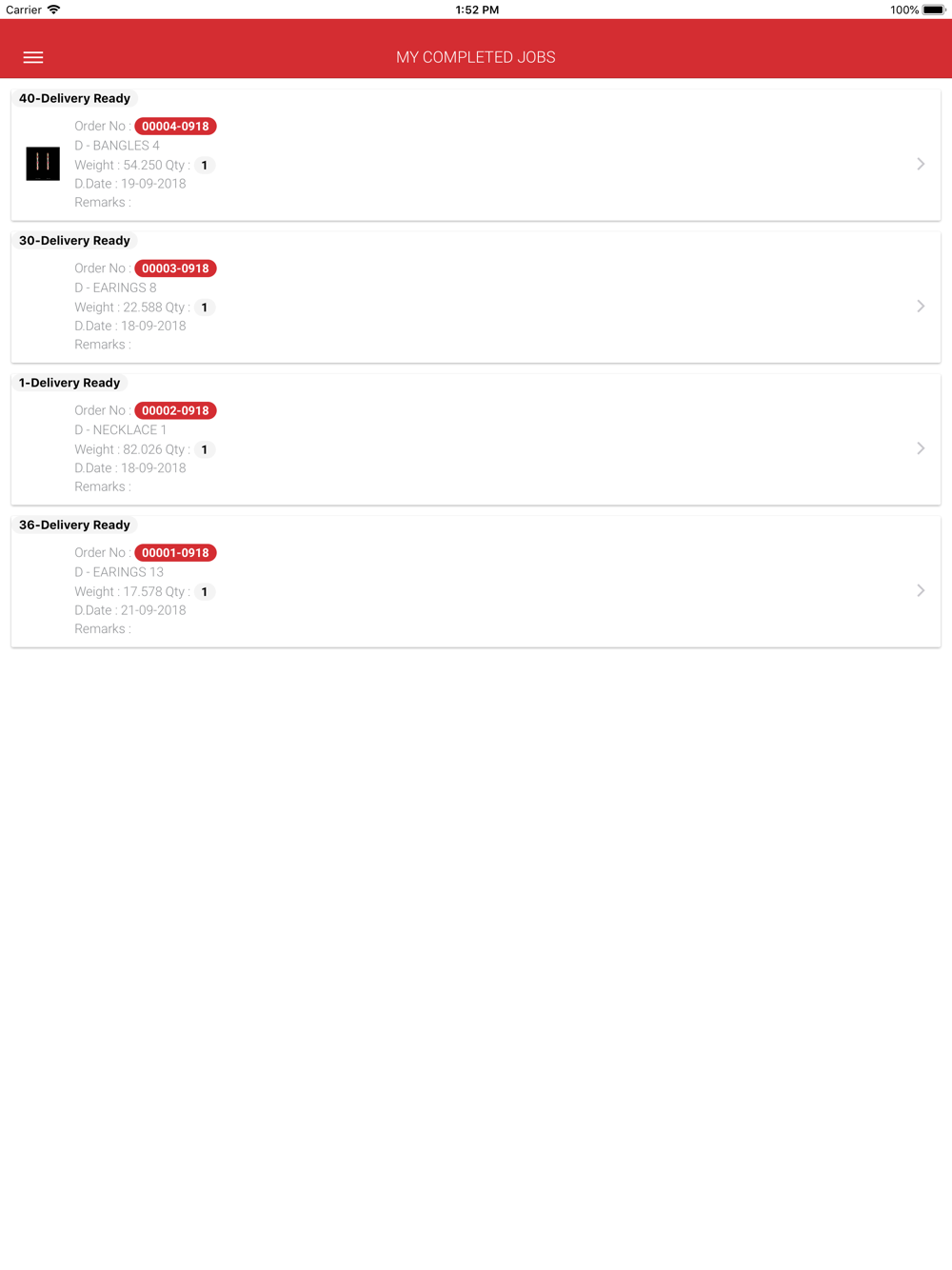Tap the 36-Delivery Ready status label
The image size is (952, 1270).
coord(74,525)
